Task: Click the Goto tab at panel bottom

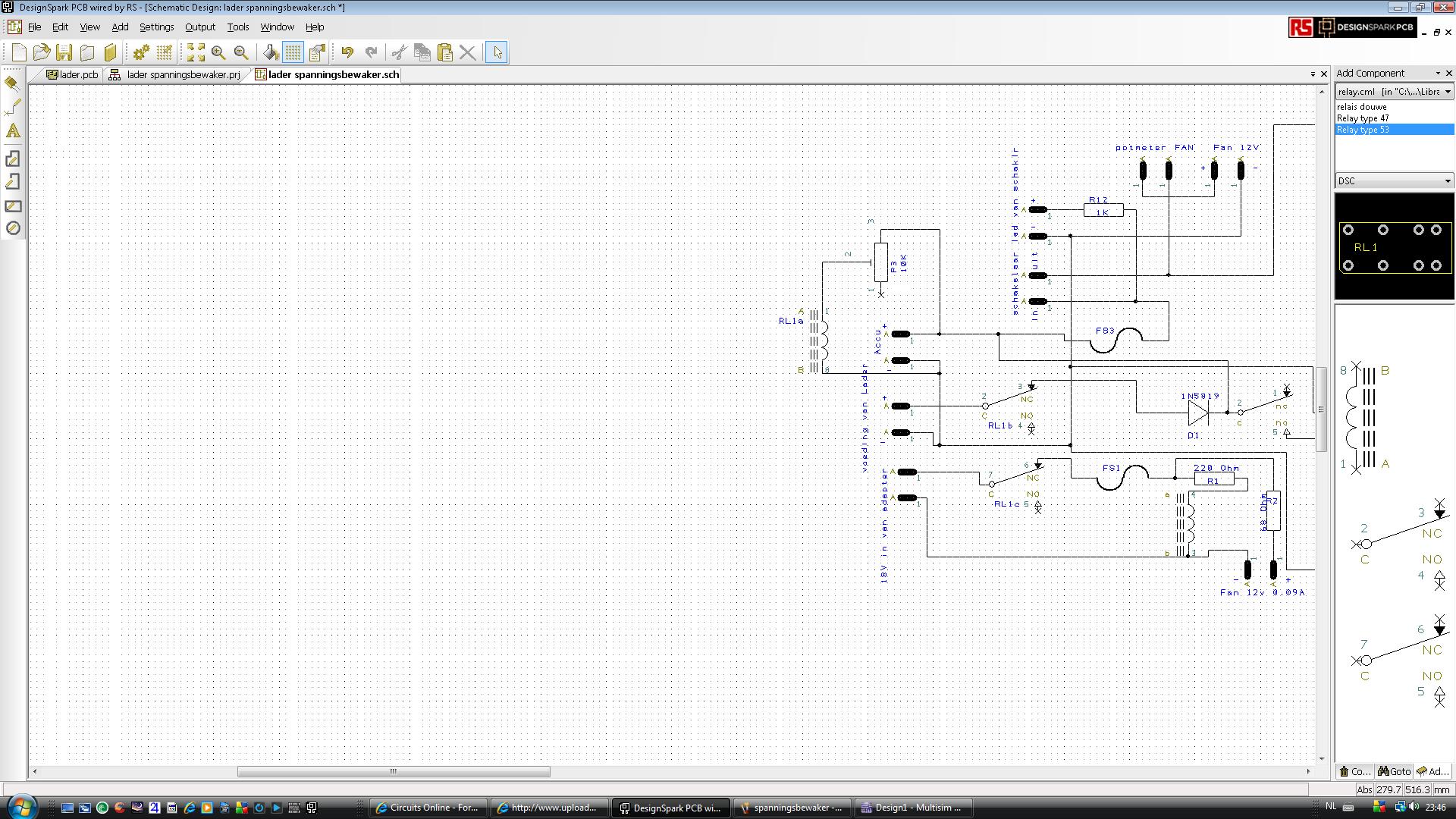Action: click(x=1394, y=771)
